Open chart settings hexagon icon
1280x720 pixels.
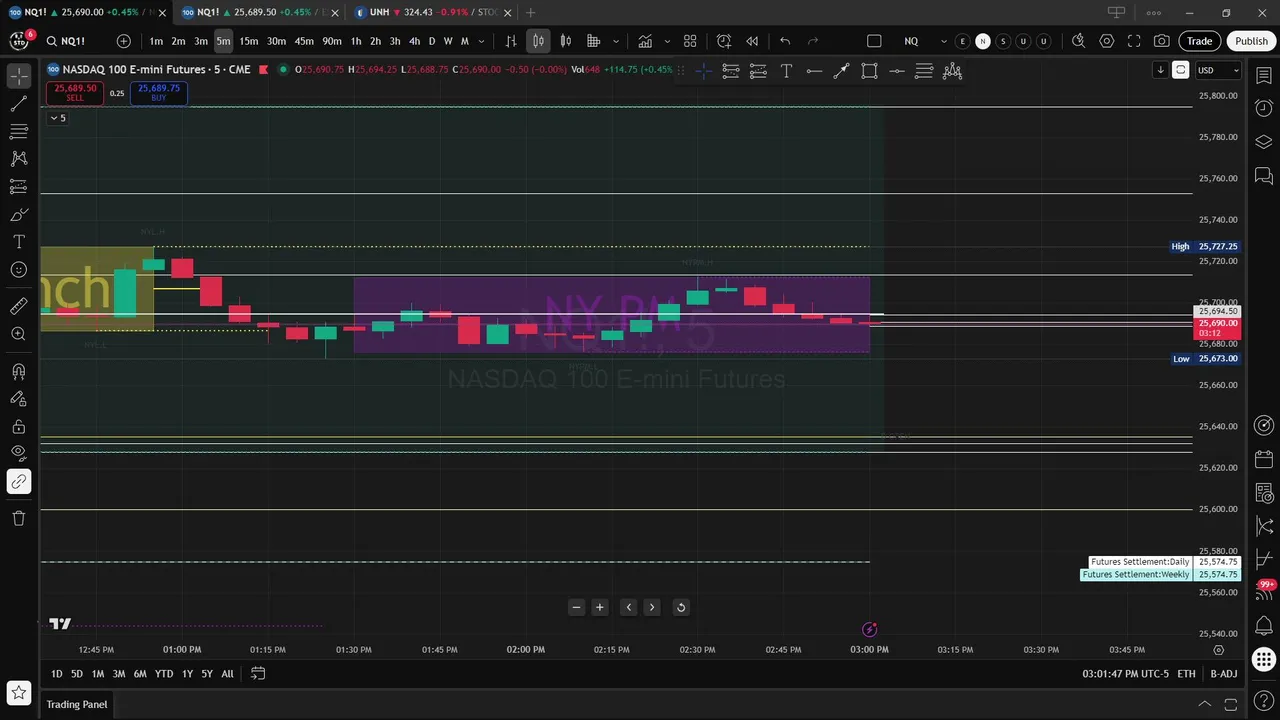1106,41
